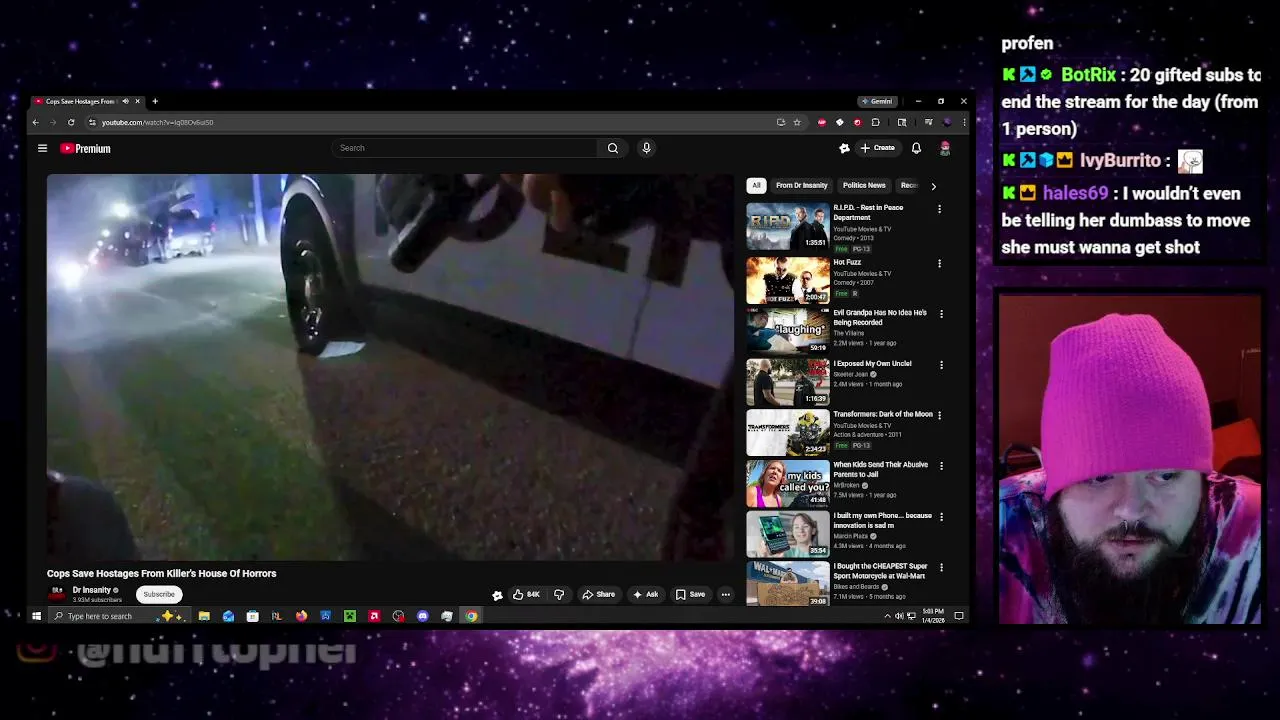Open the YouTube account avatar menu
1280x720 pixels.
click(945, 148)
